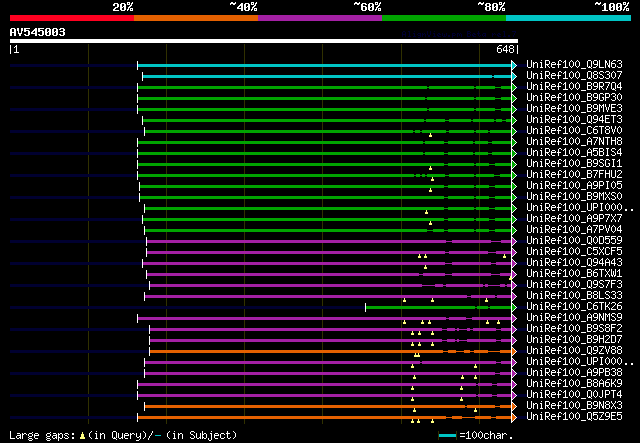The height and width of the screenshot is (443, 640).
Task: Click the cyan arrowhead of the Q8S307 alignment
Action: click(514, 76)
